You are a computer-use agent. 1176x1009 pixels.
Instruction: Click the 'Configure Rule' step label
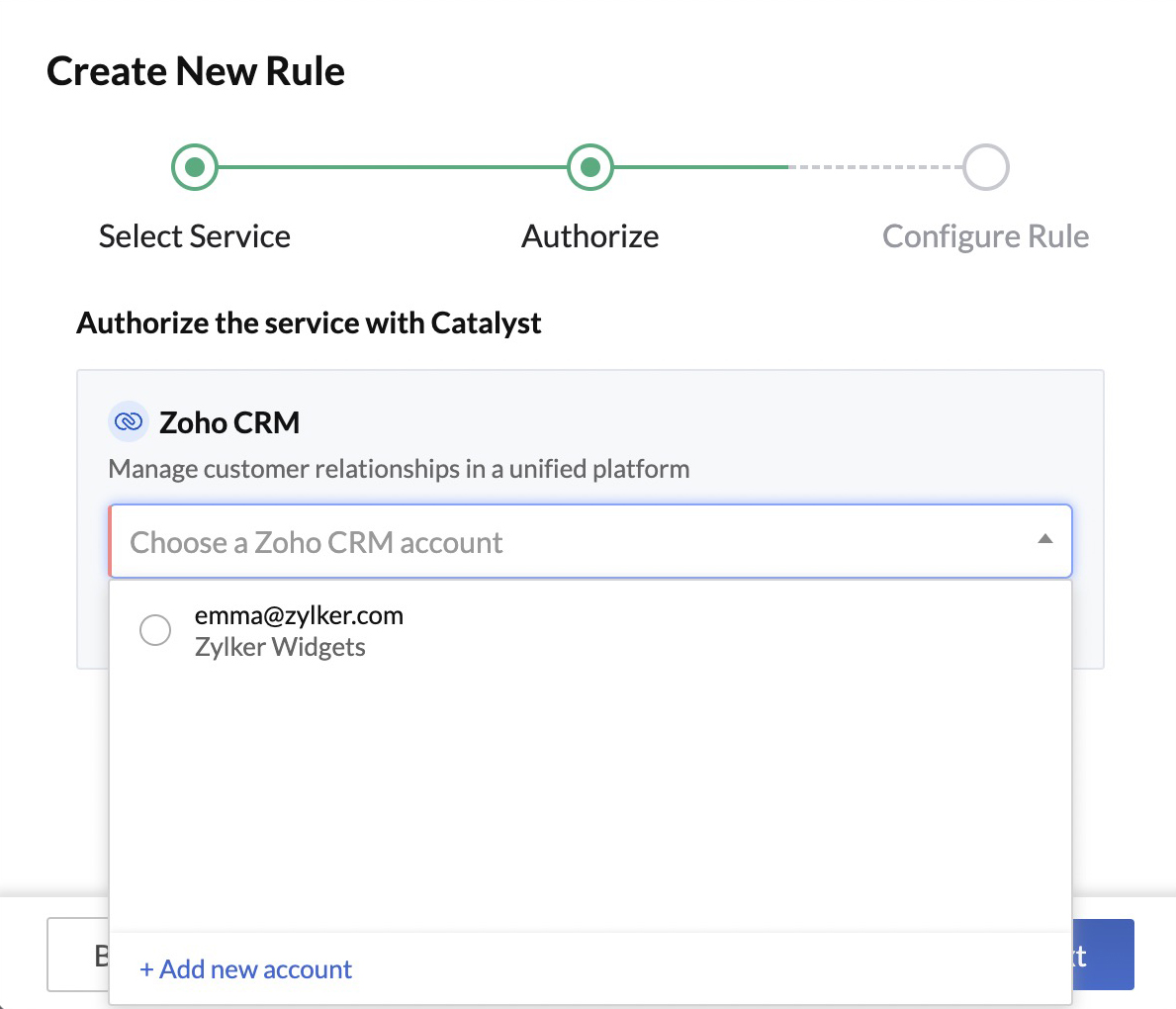pyautogui.click(x=985, y=235)
